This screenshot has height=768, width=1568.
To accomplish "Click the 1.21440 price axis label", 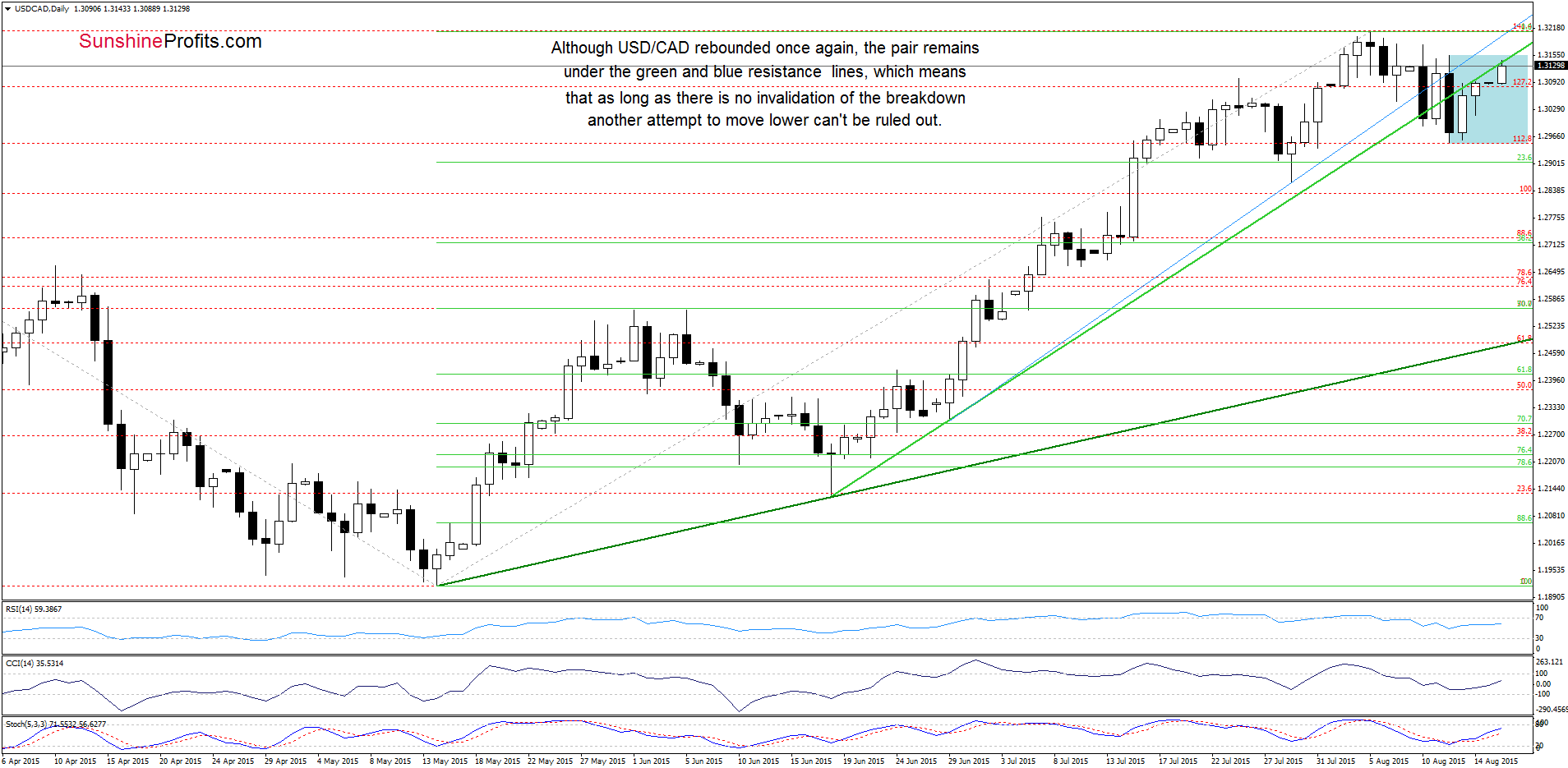I will (1552, 489).
